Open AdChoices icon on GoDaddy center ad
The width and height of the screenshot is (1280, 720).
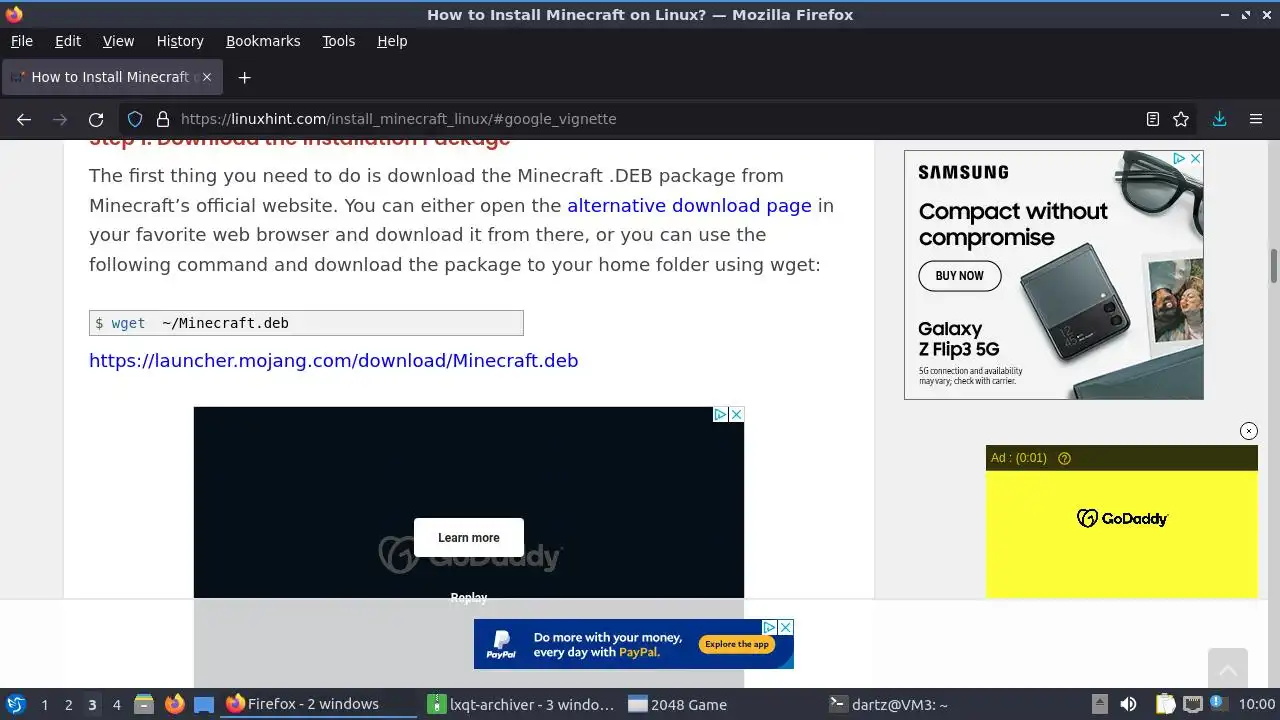720,414
